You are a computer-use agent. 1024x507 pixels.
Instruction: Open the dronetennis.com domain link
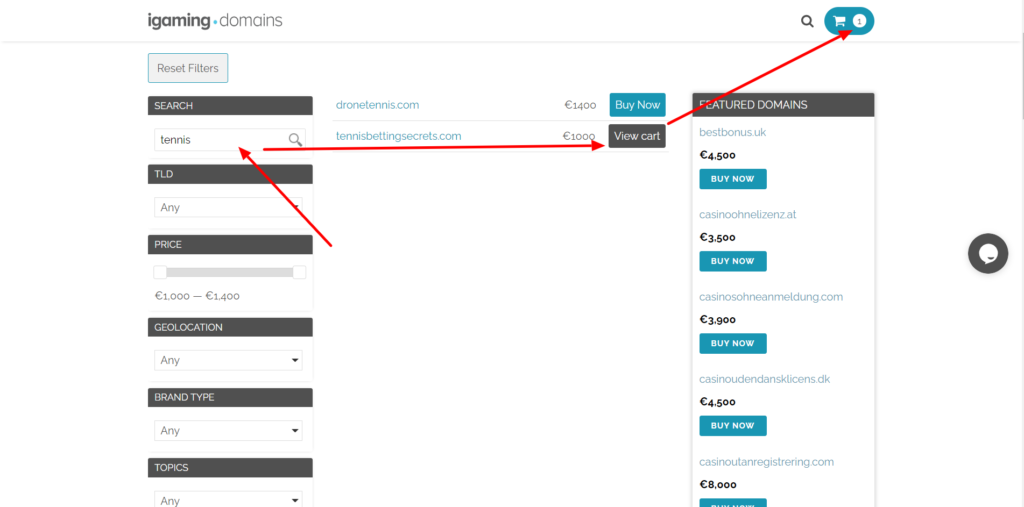coord(377,105)
